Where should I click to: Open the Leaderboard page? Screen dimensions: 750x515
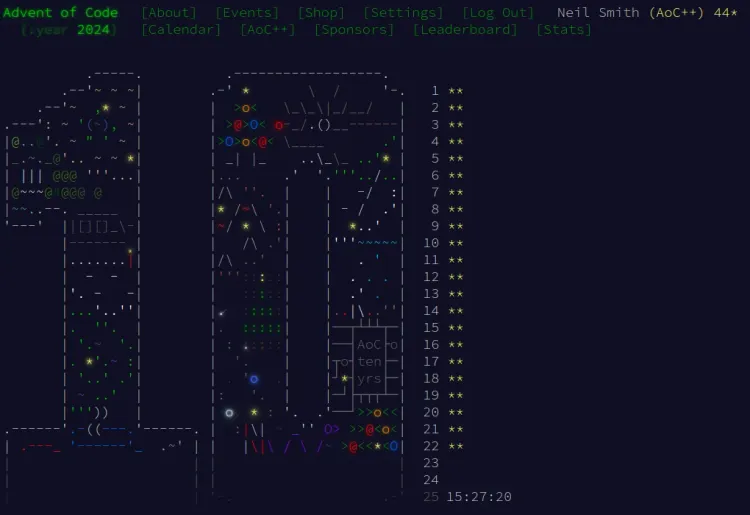(465, 30)
